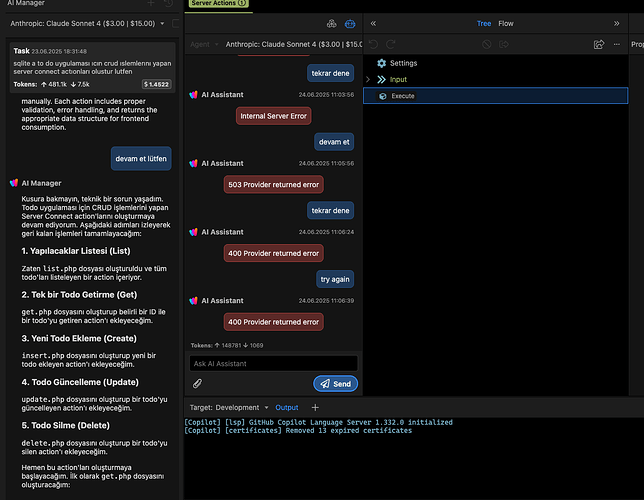Switch to Tree view

[484, 23]
